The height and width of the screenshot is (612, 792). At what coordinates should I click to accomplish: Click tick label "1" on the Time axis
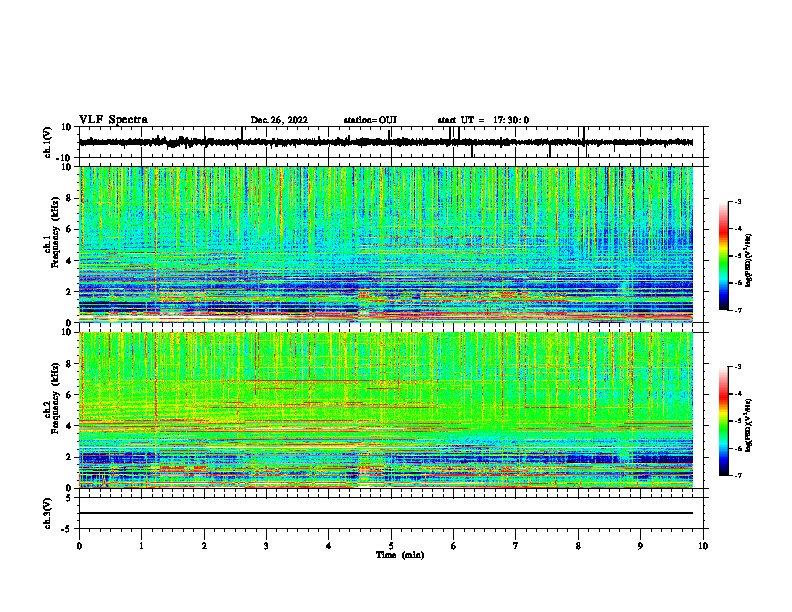pos(141,546)
